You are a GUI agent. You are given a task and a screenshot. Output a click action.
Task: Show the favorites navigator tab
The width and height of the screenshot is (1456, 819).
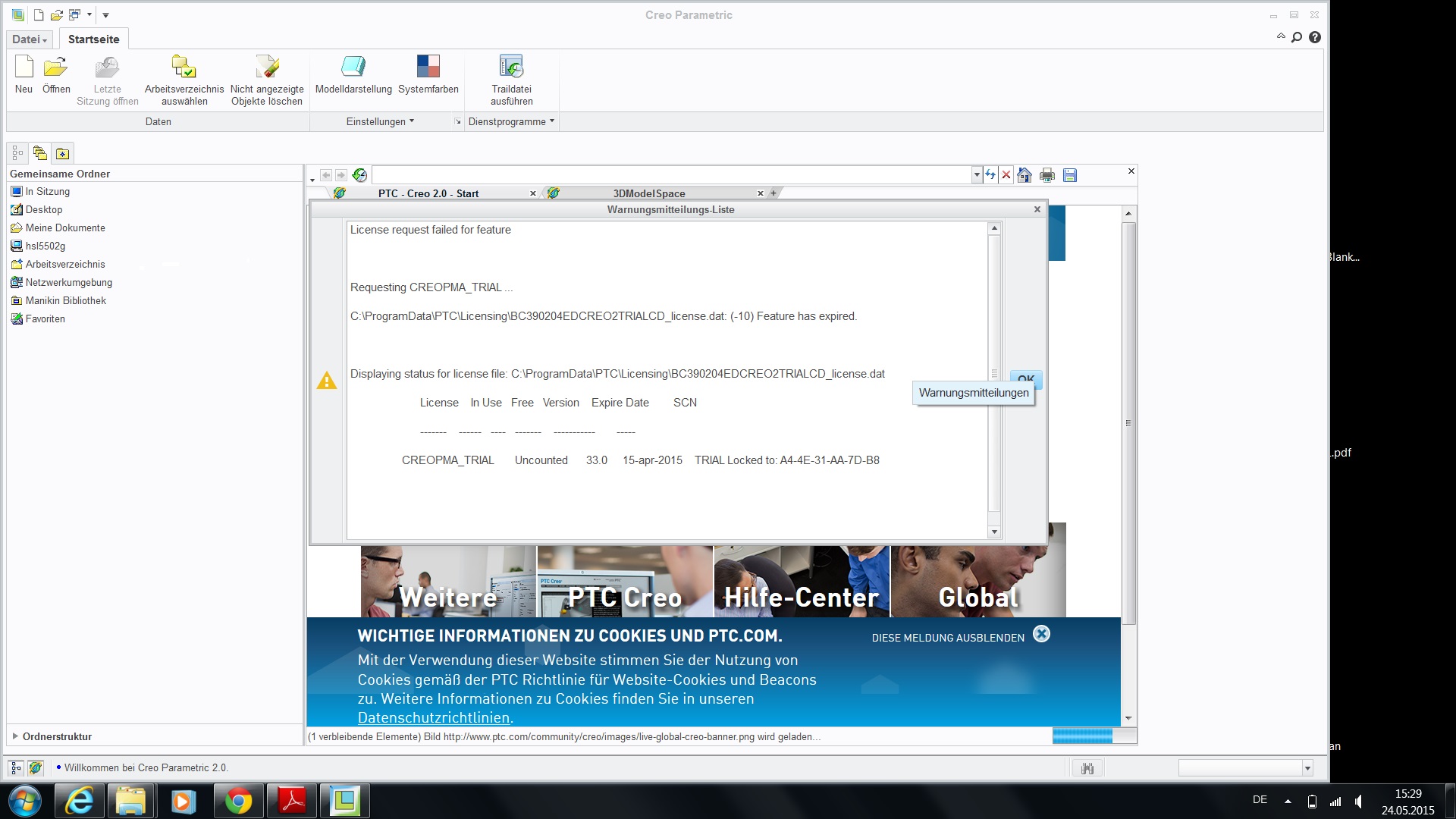pyautogui.click(x=63, y=153)
